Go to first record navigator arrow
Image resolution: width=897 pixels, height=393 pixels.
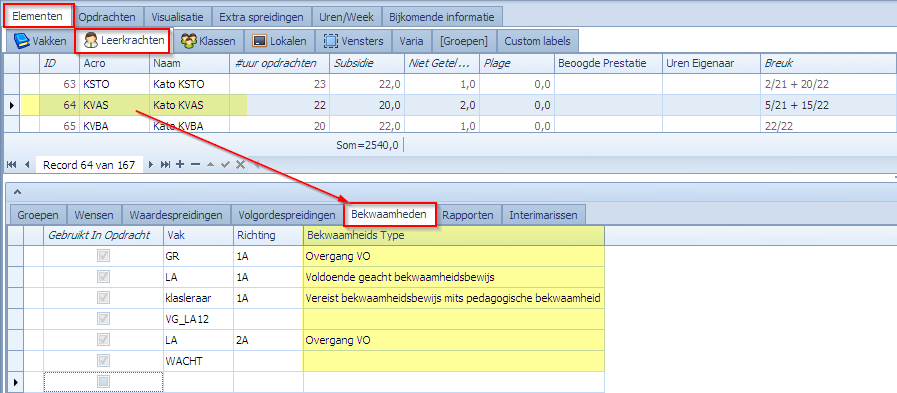pyautogui.click(x=11, y=165)
